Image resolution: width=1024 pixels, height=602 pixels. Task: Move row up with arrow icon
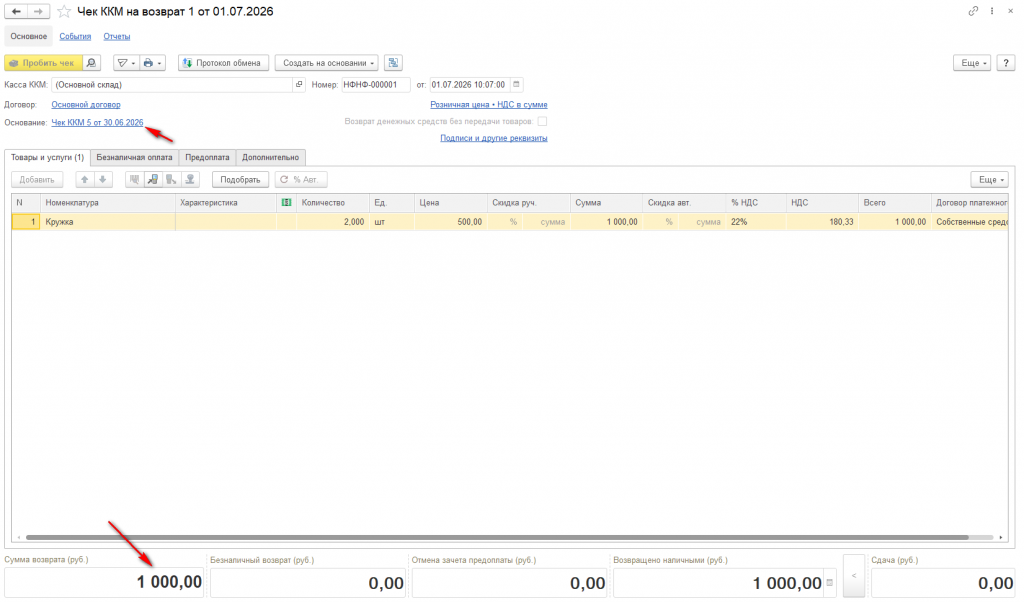[x=85, y=180]
